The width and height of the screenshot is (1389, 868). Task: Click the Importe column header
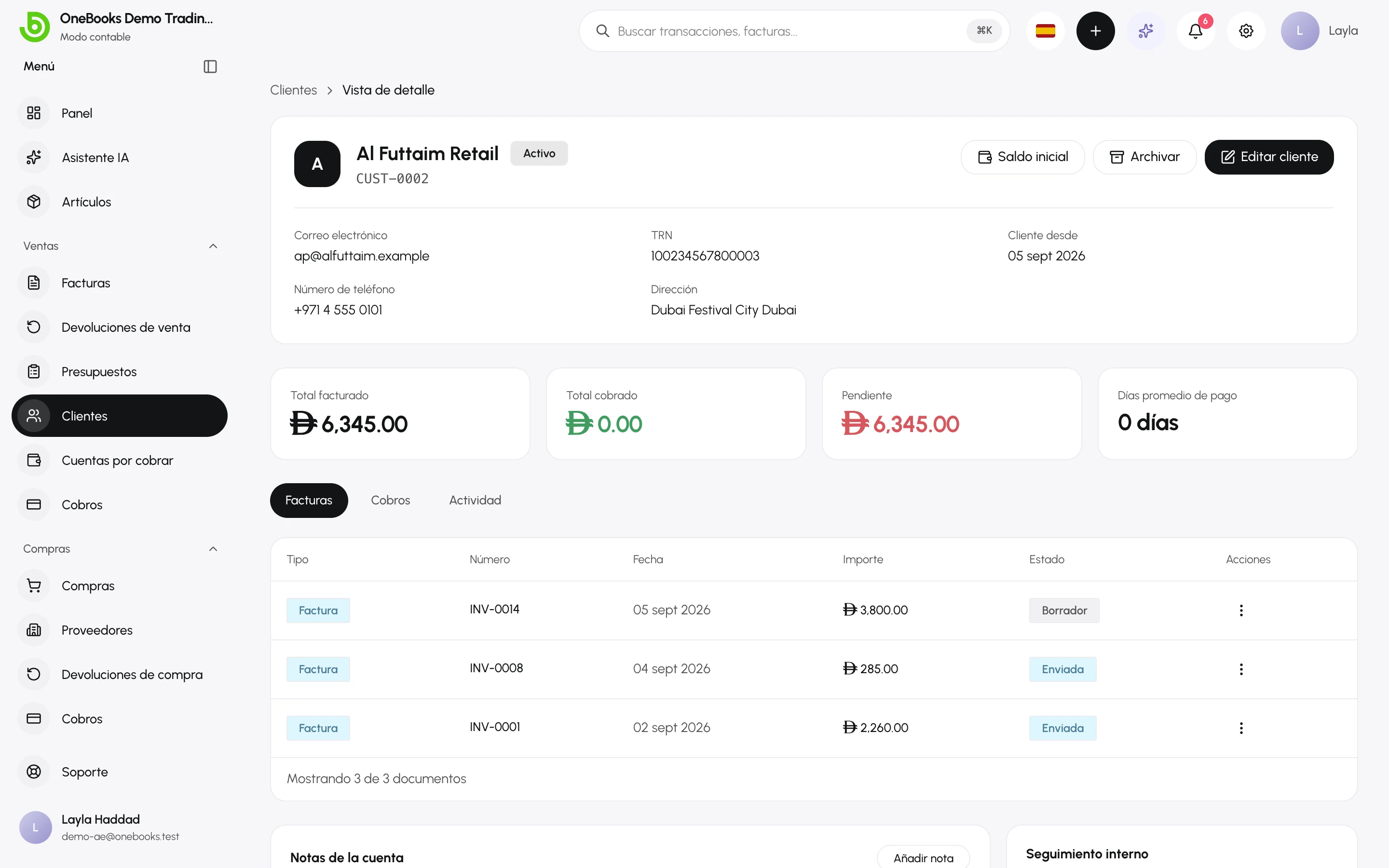tap(863, 559)
